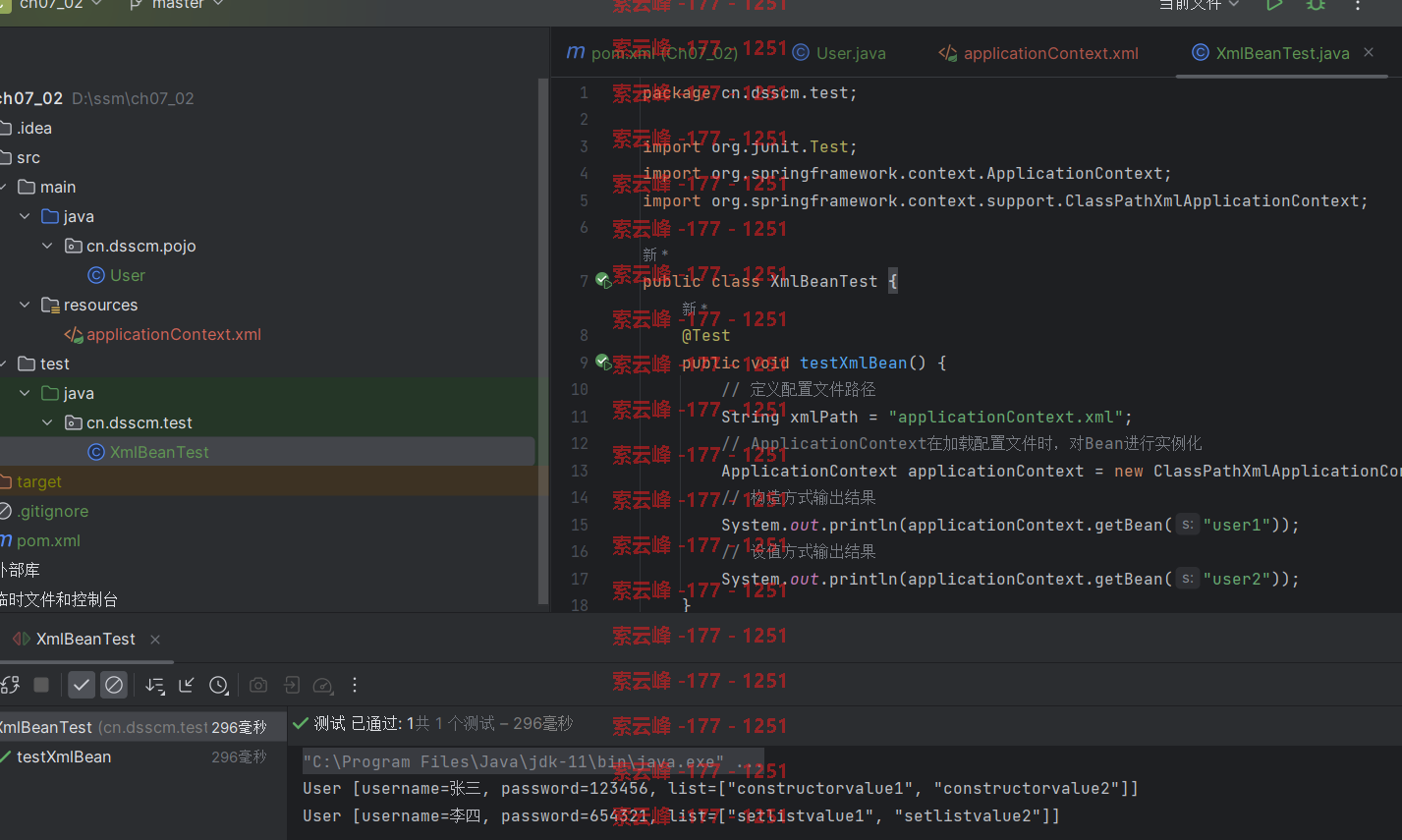The width and height of the screenshot is (1402, 840).
Task: Click the "applicationContext.xml" string literal in code
Action: 1006,417
